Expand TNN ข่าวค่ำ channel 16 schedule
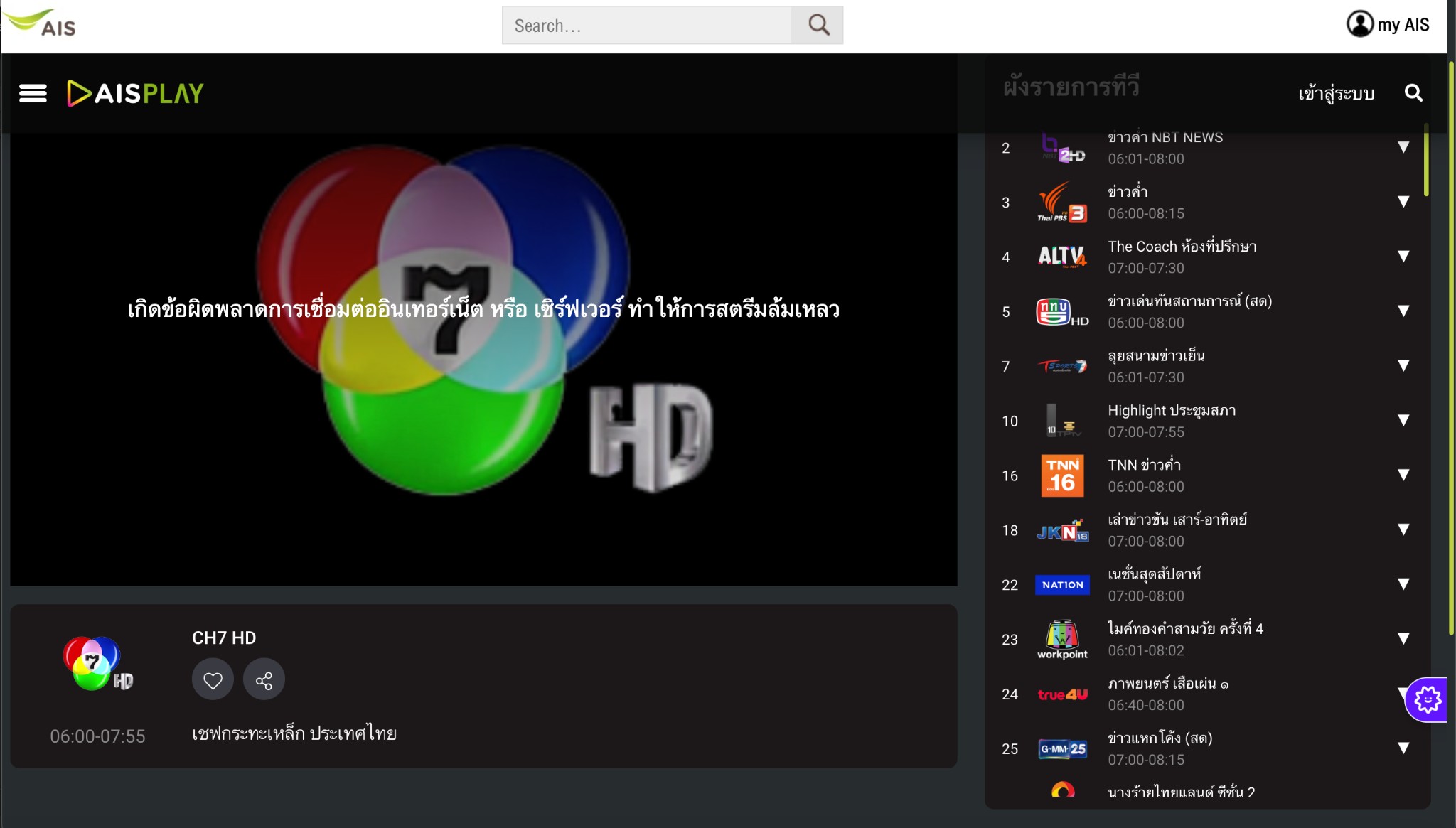 point(1403,475)
